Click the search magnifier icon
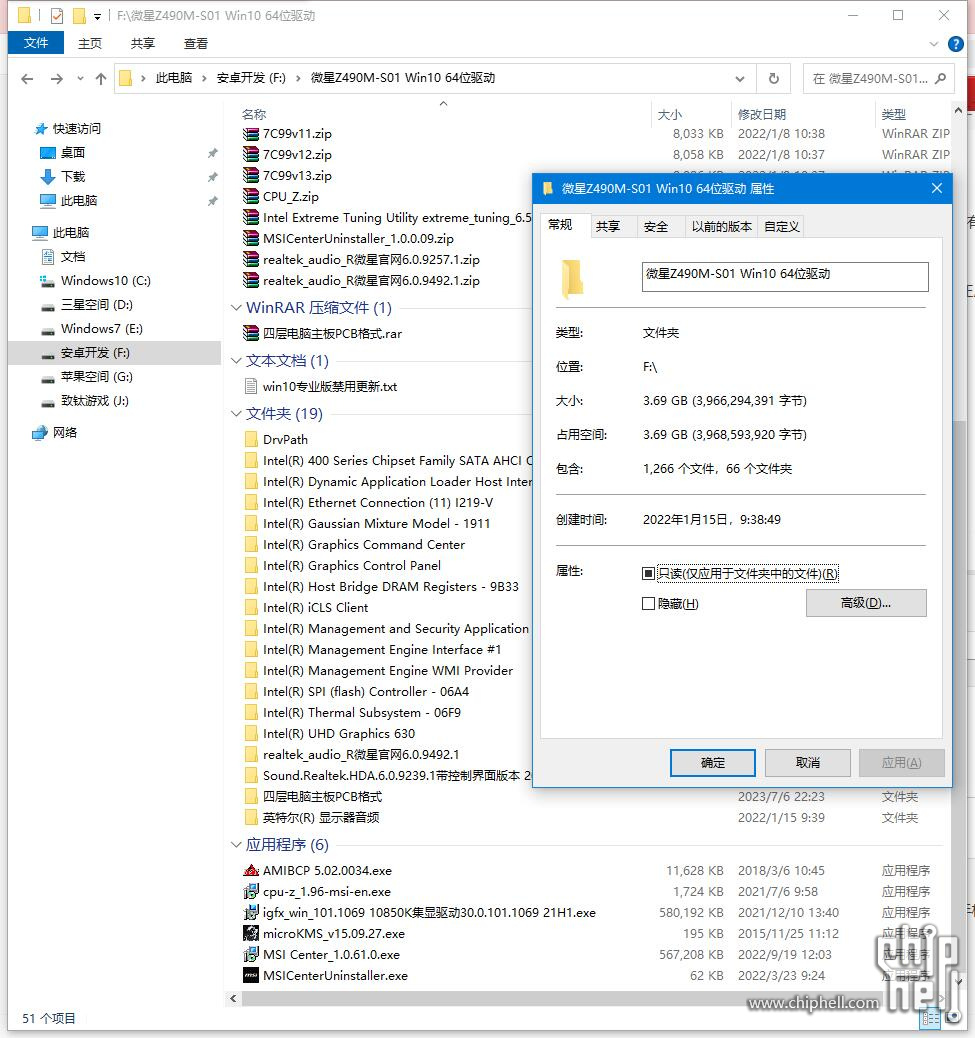The height and width of the screenshot is (1038, 975). (x=941, y=79)
